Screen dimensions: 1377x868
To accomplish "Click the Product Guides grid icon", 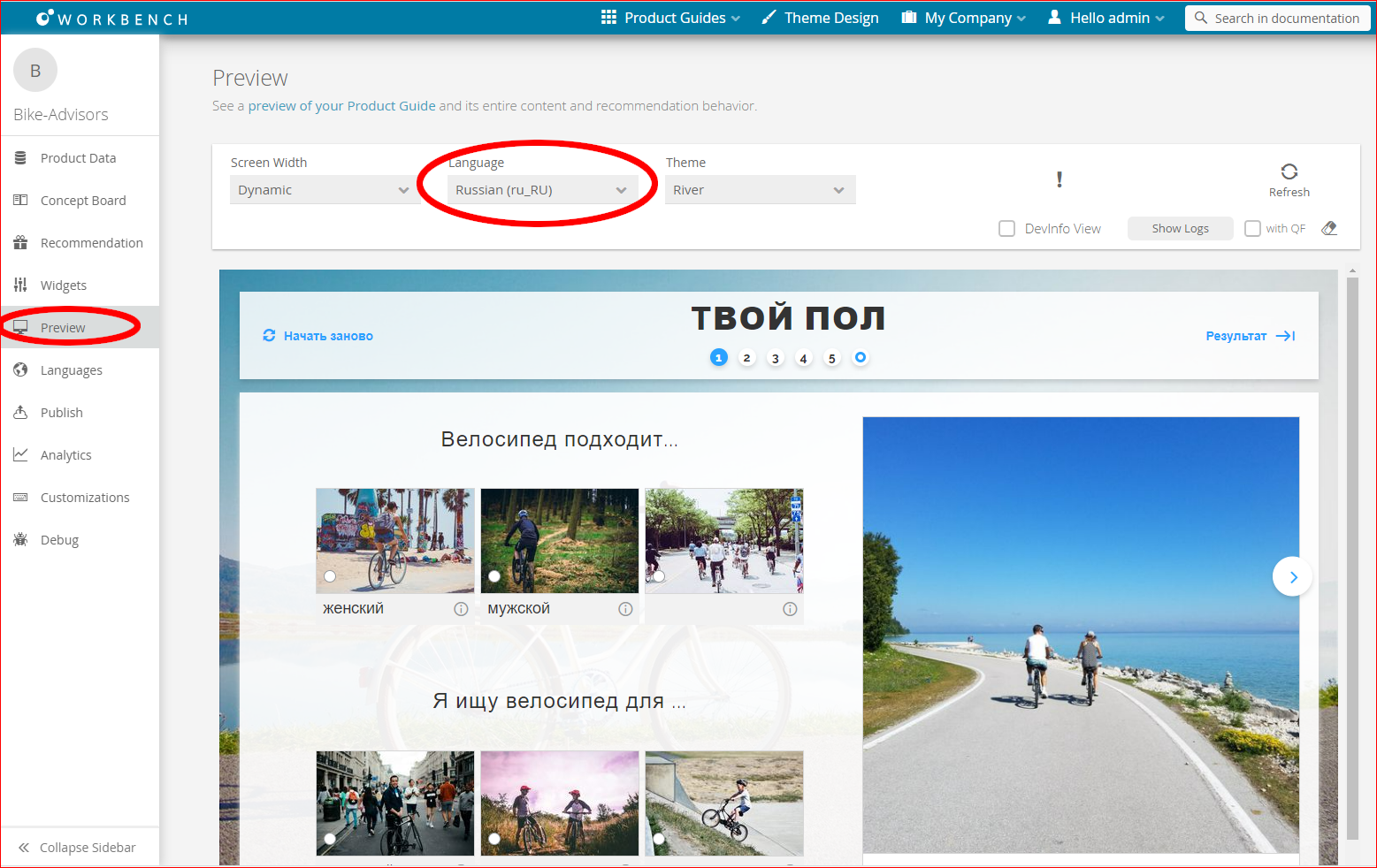I will click(x=608, y=18).
